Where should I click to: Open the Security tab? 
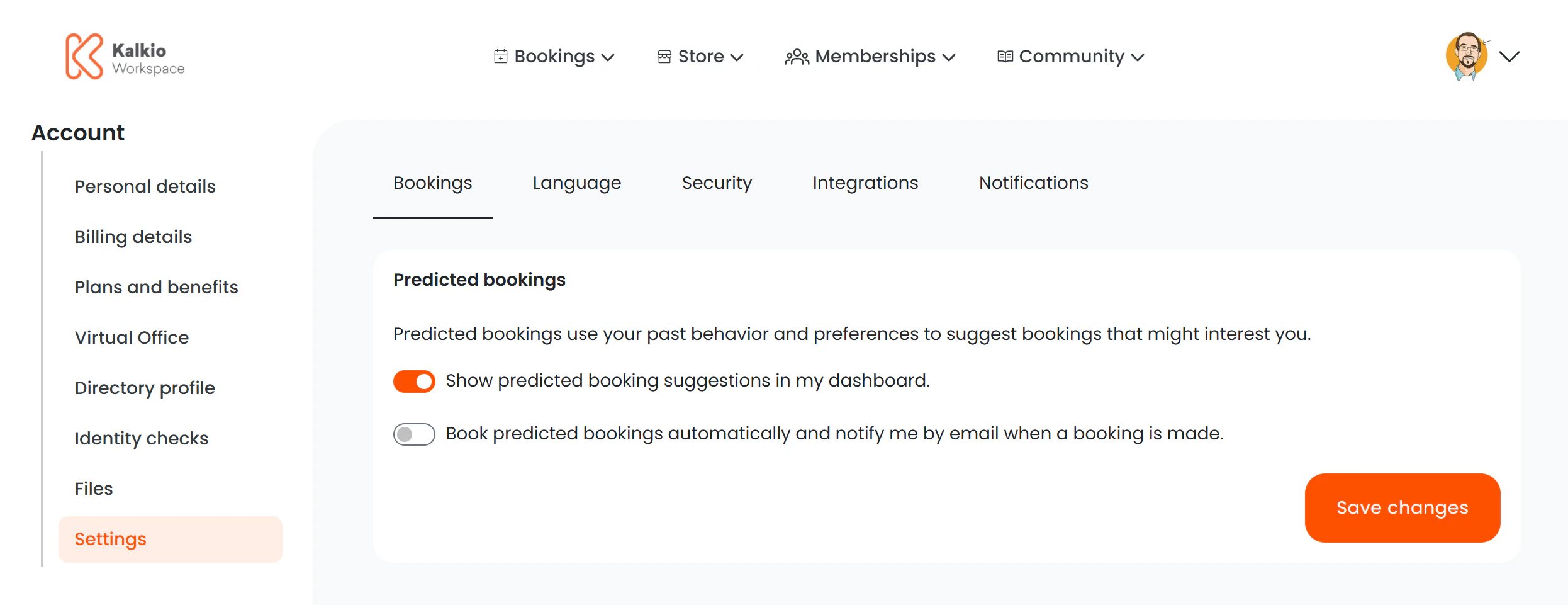pos(717,183)
